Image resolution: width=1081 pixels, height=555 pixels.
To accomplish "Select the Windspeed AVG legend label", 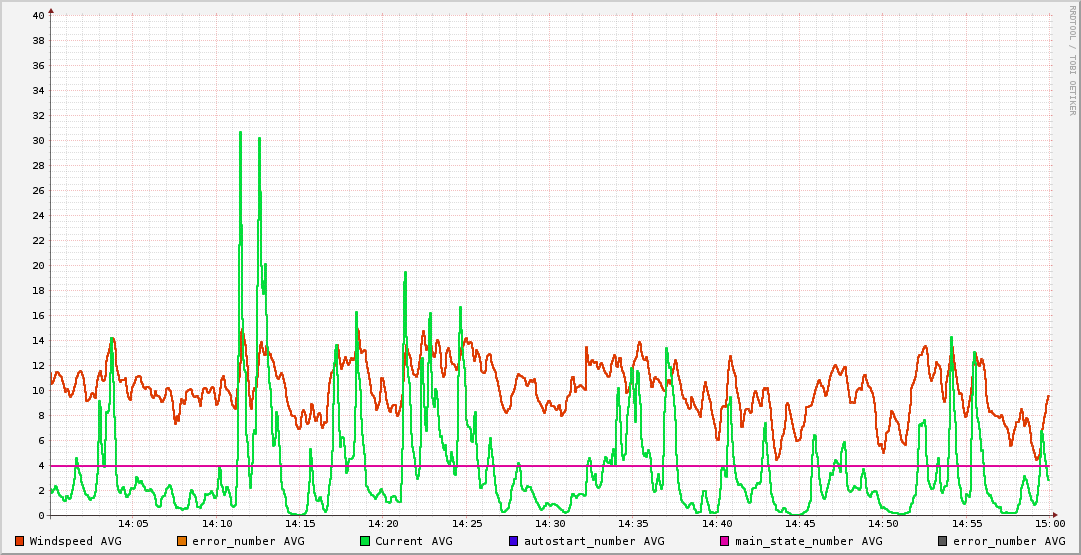I will coord(75,541).
